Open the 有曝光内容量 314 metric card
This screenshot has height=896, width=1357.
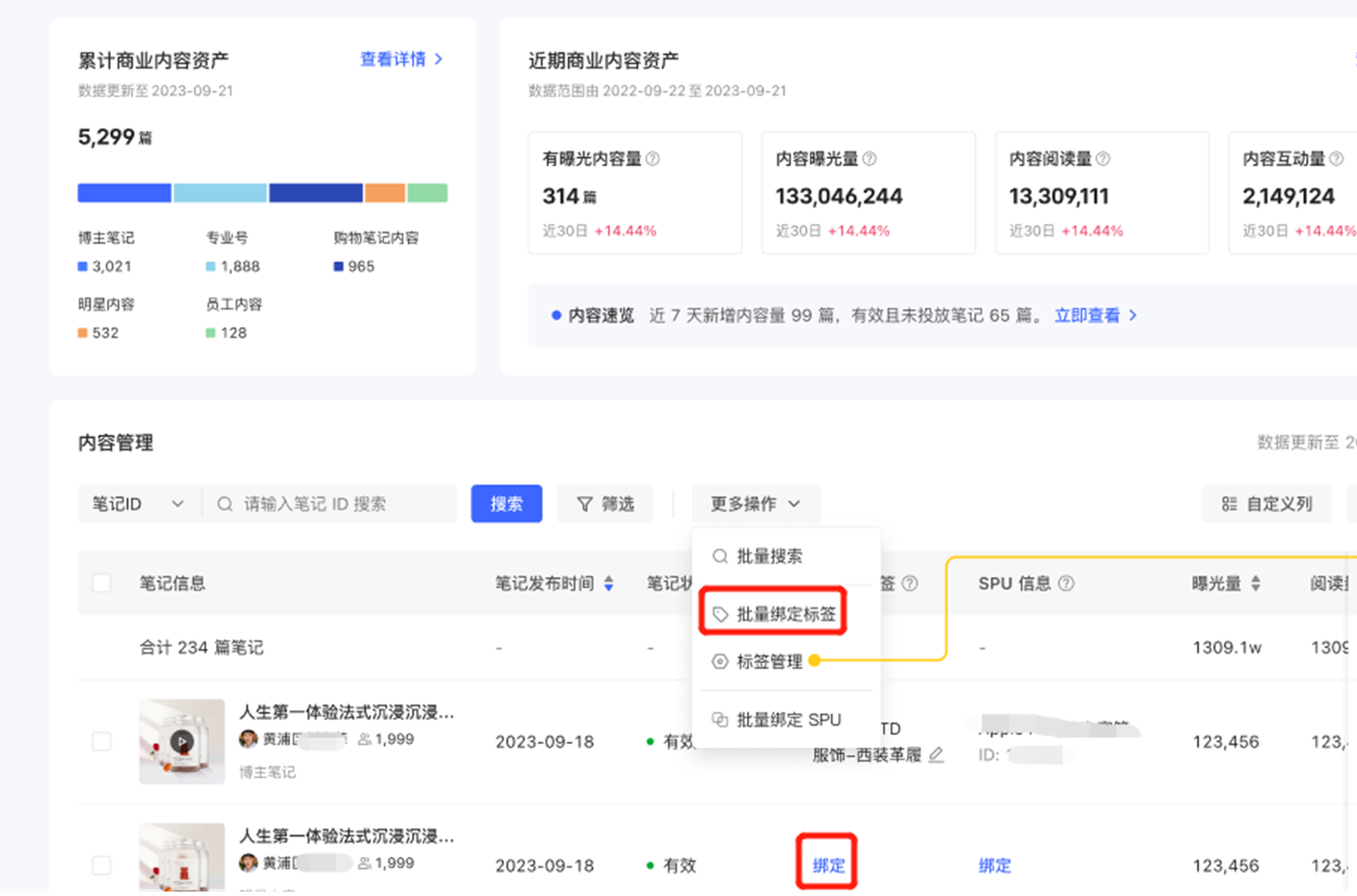pyautogui.click(x=635, y=193)
